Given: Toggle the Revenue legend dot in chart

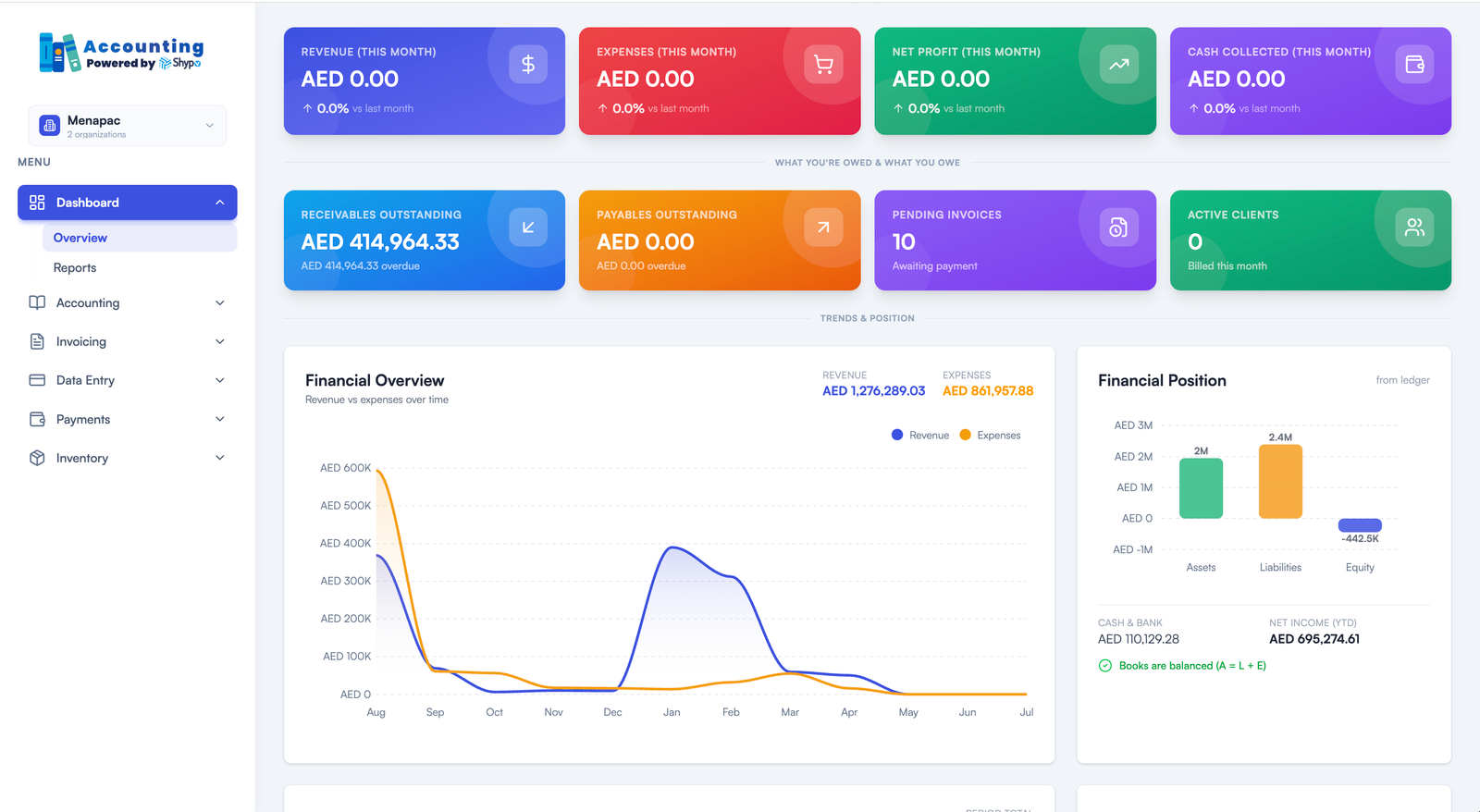Looking at the screenshot, I should pyautogui.click(x=897, y=435).
